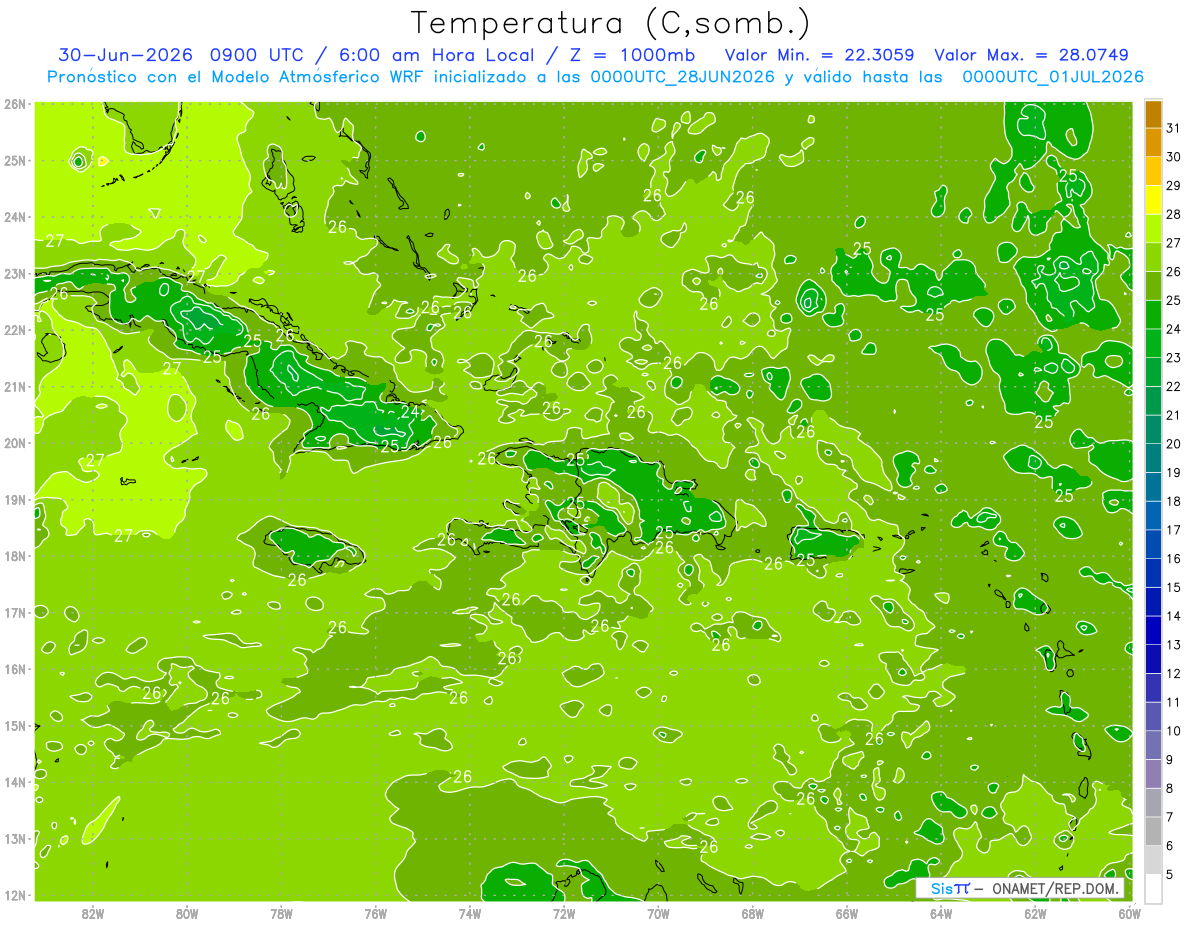Viewport: 1200px width, 927px height.
Task: Click the 14N latitude axis label
Action: (15, 782)
